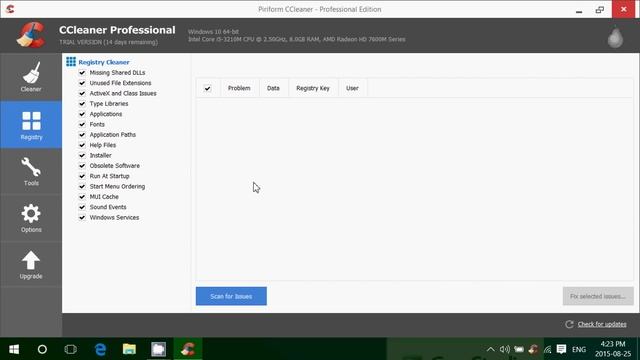Click the network Wi-Fi tray icon
Image resolution: width=640 pixels, height=360 pixels.
pos(547,349)
